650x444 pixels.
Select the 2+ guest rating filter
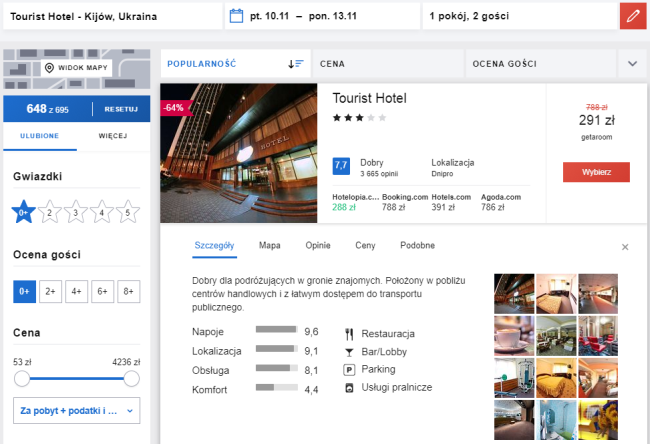[x=49, y=292]
